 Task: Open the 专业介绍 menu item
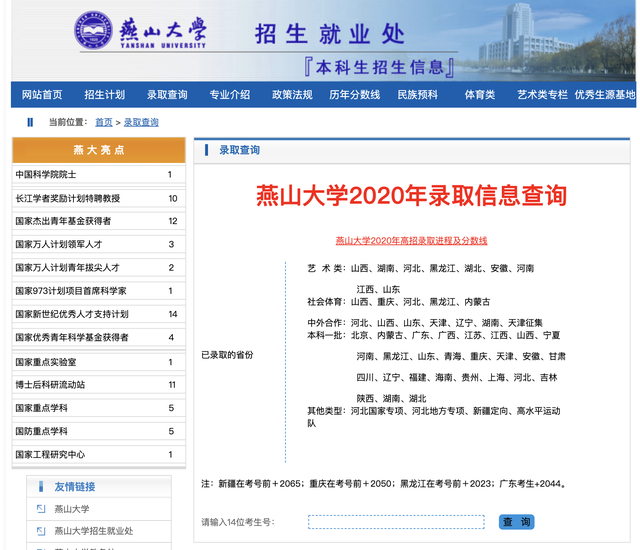tap(230, 95)
